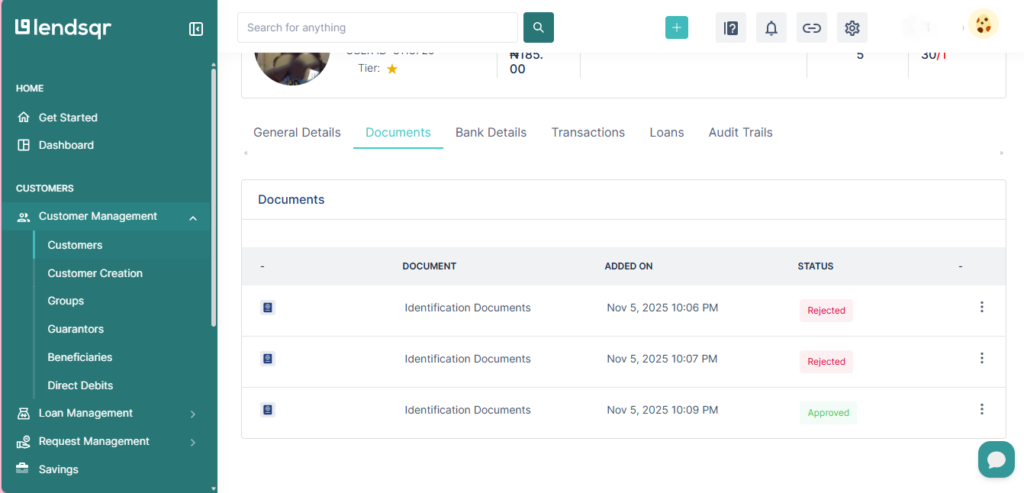This screenshot has width=1024, height=493.
Task: Switch to the Audit Trails tab
Action: tap(740, 132)
